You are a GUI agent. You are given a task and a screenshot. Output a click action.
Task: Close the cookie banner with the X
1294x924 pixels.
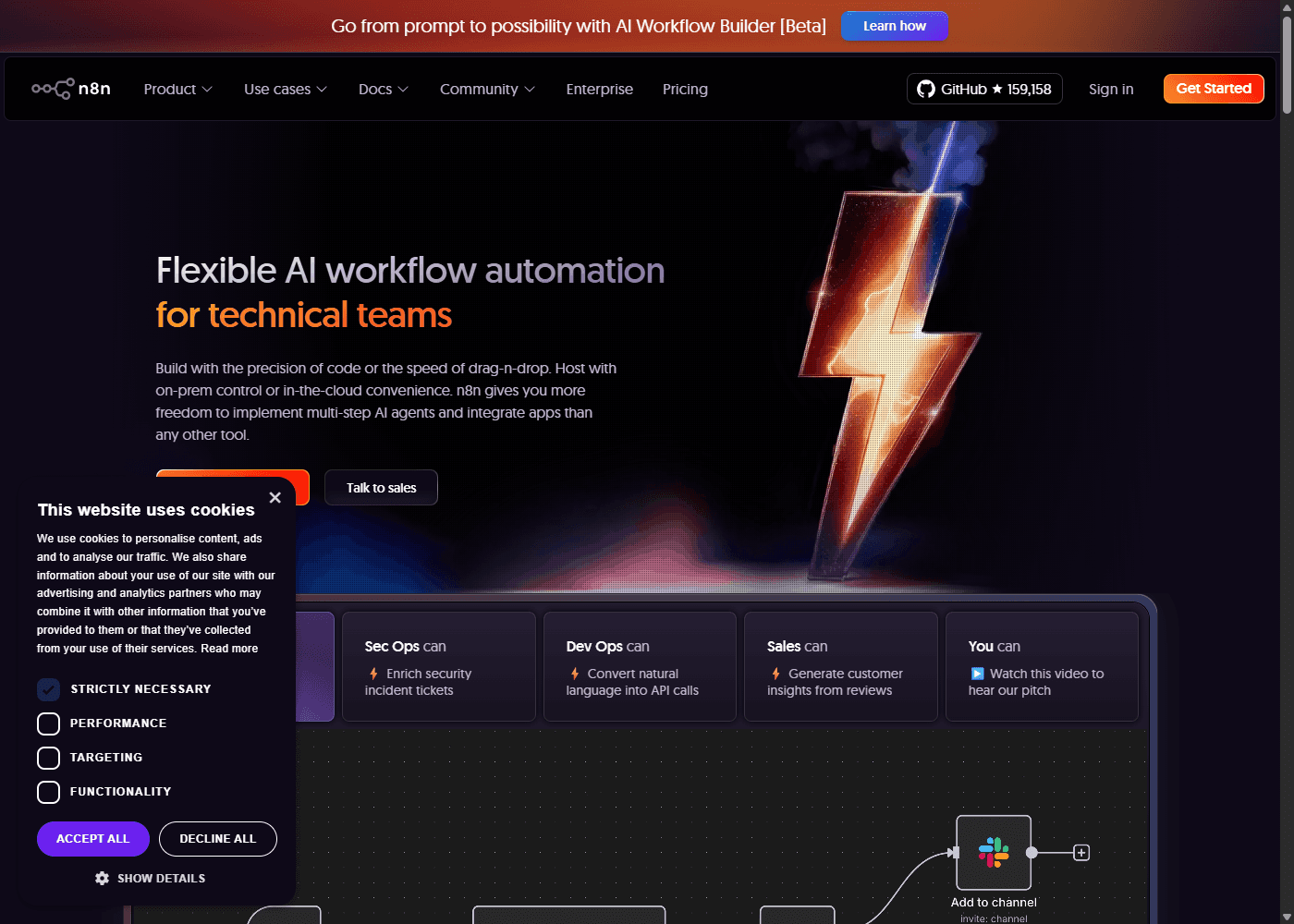click(275, 497)
